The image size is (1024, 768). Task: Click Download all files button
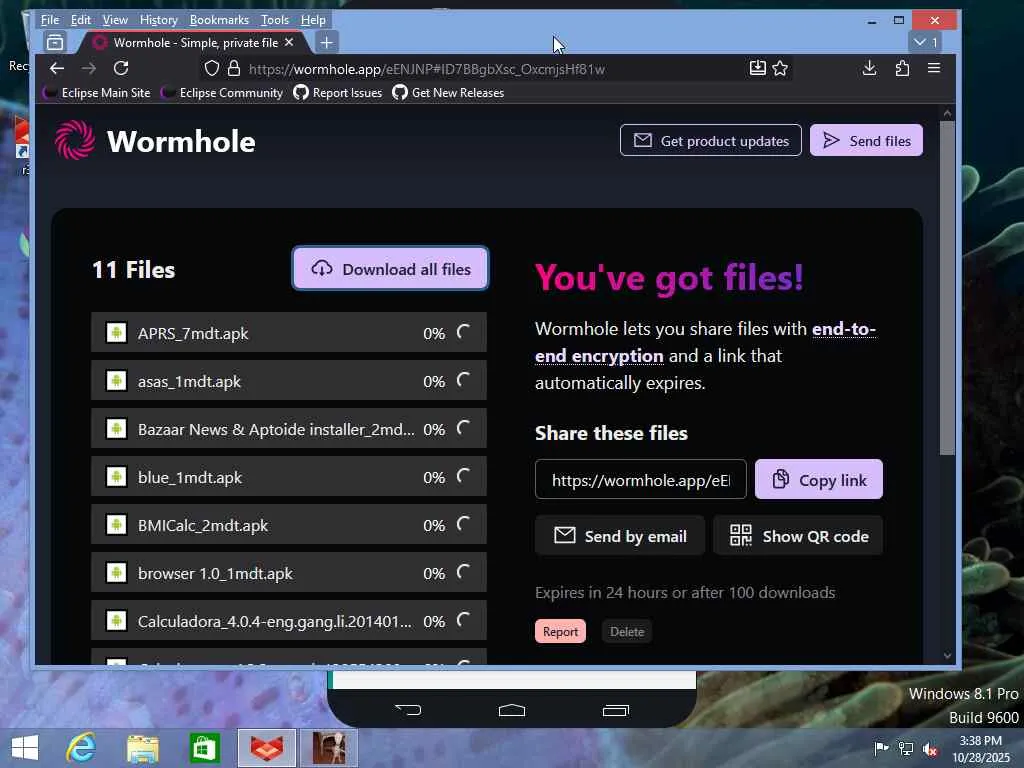click(391, 268)
